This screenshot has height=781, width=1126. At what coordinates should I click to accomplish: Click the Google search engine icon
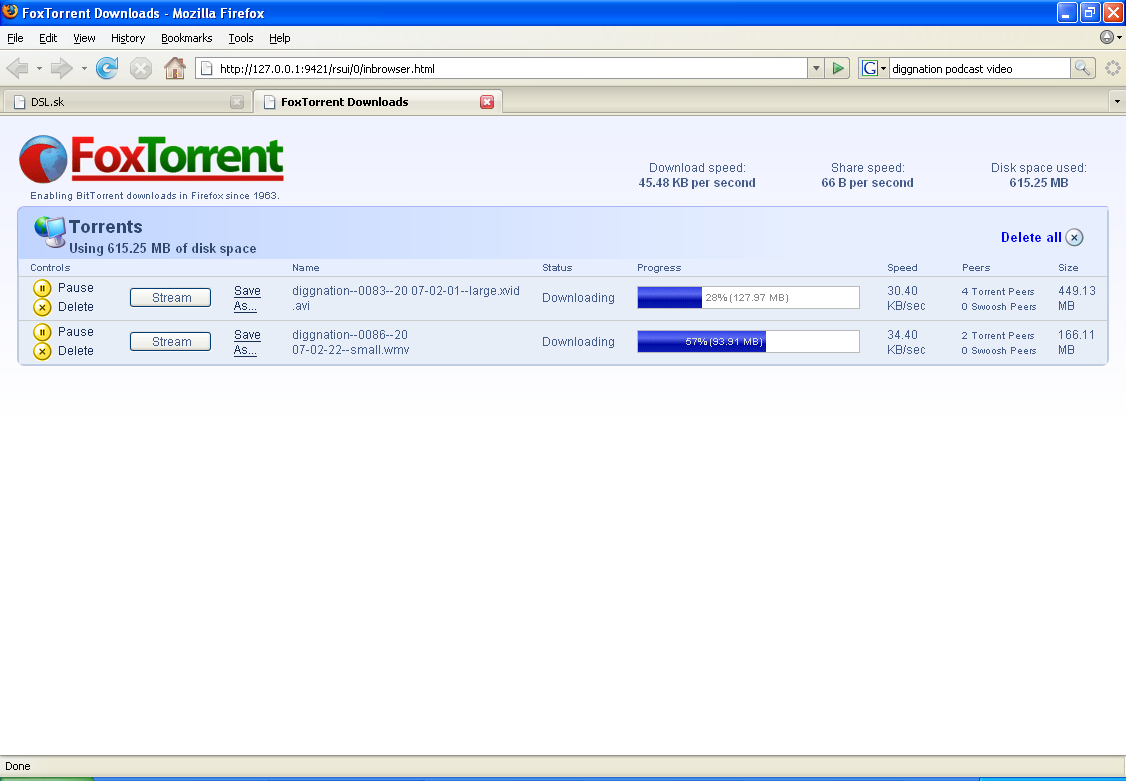click(870, 68)
